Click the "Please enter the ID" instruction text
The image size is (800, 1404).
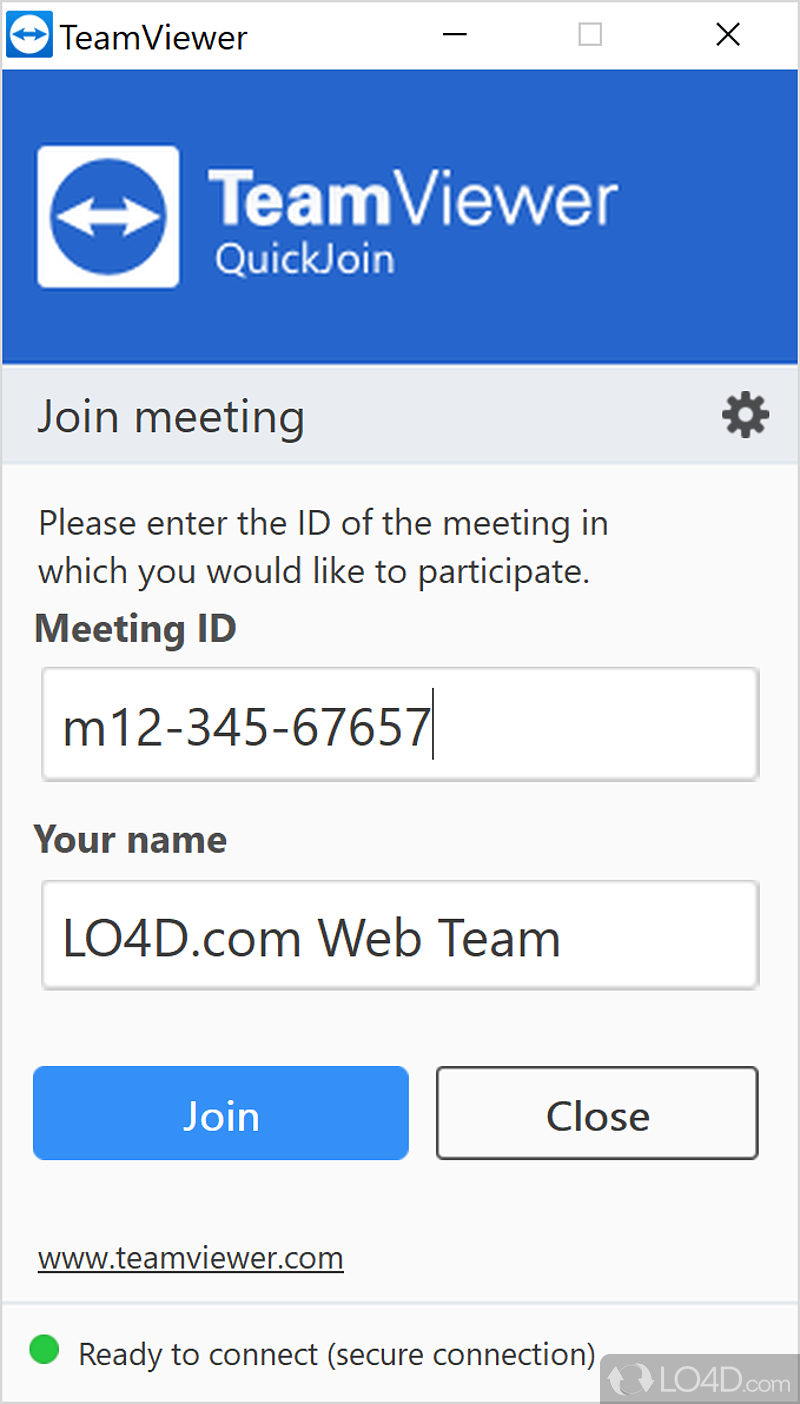(322, 547)
